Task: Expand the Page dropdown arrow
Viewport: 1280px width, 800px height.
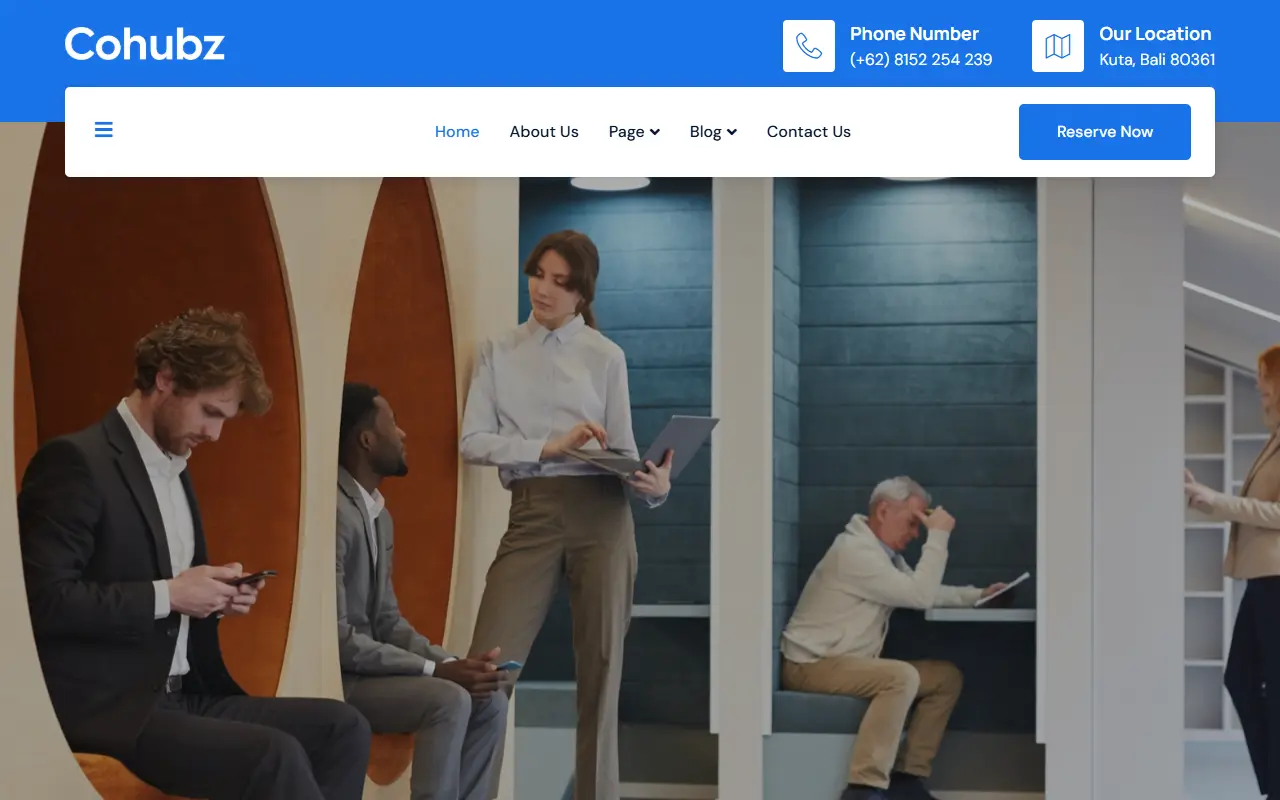Action: point(655,132)
